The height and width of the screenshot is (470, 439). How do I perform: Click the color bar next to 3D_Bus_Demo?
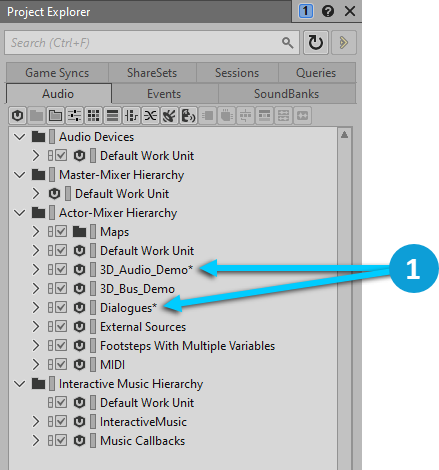click(93, 288)
